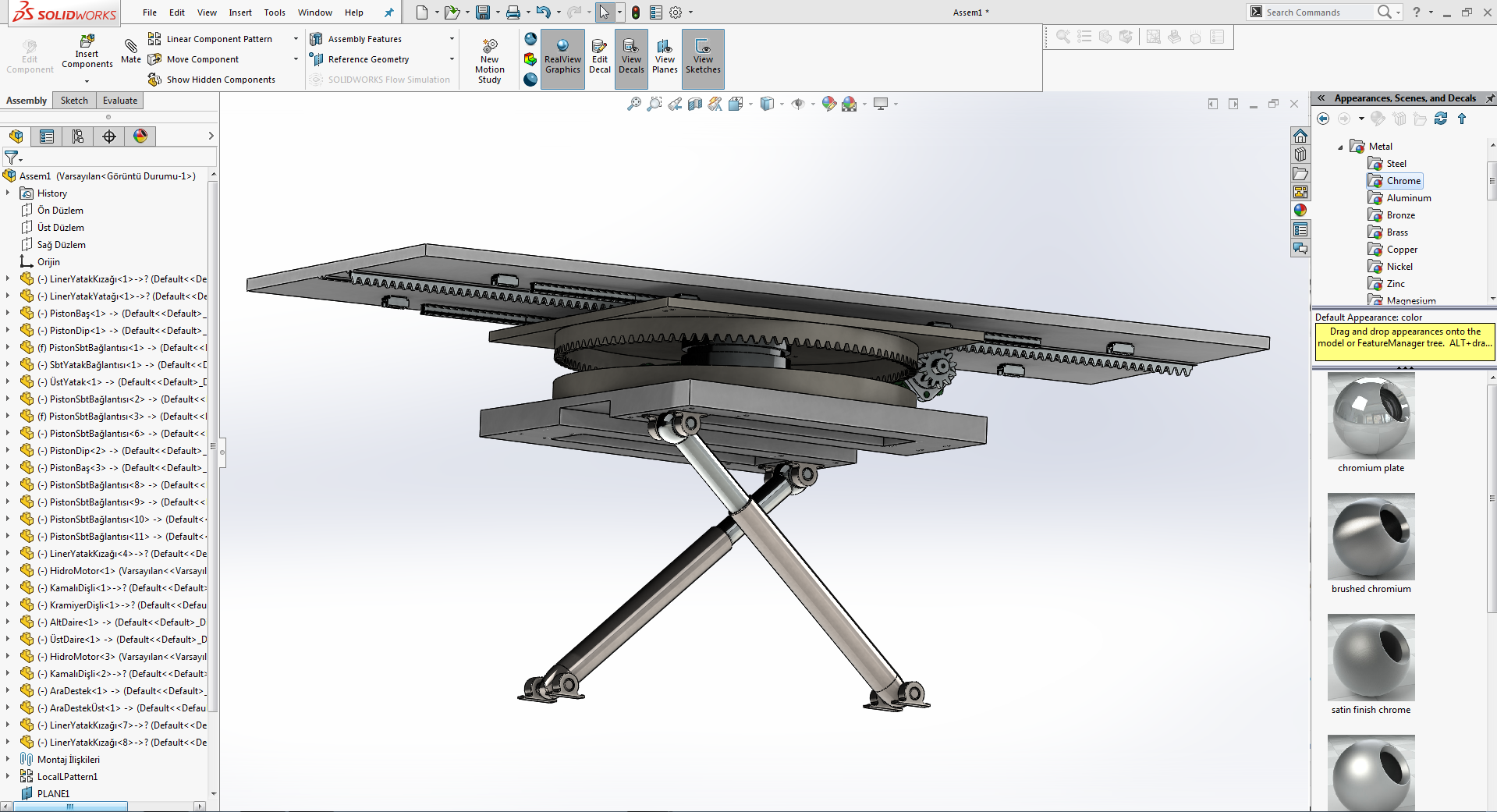Open the Tools menu
Viewport: 1497px width, 812px height.
point(275,12)
